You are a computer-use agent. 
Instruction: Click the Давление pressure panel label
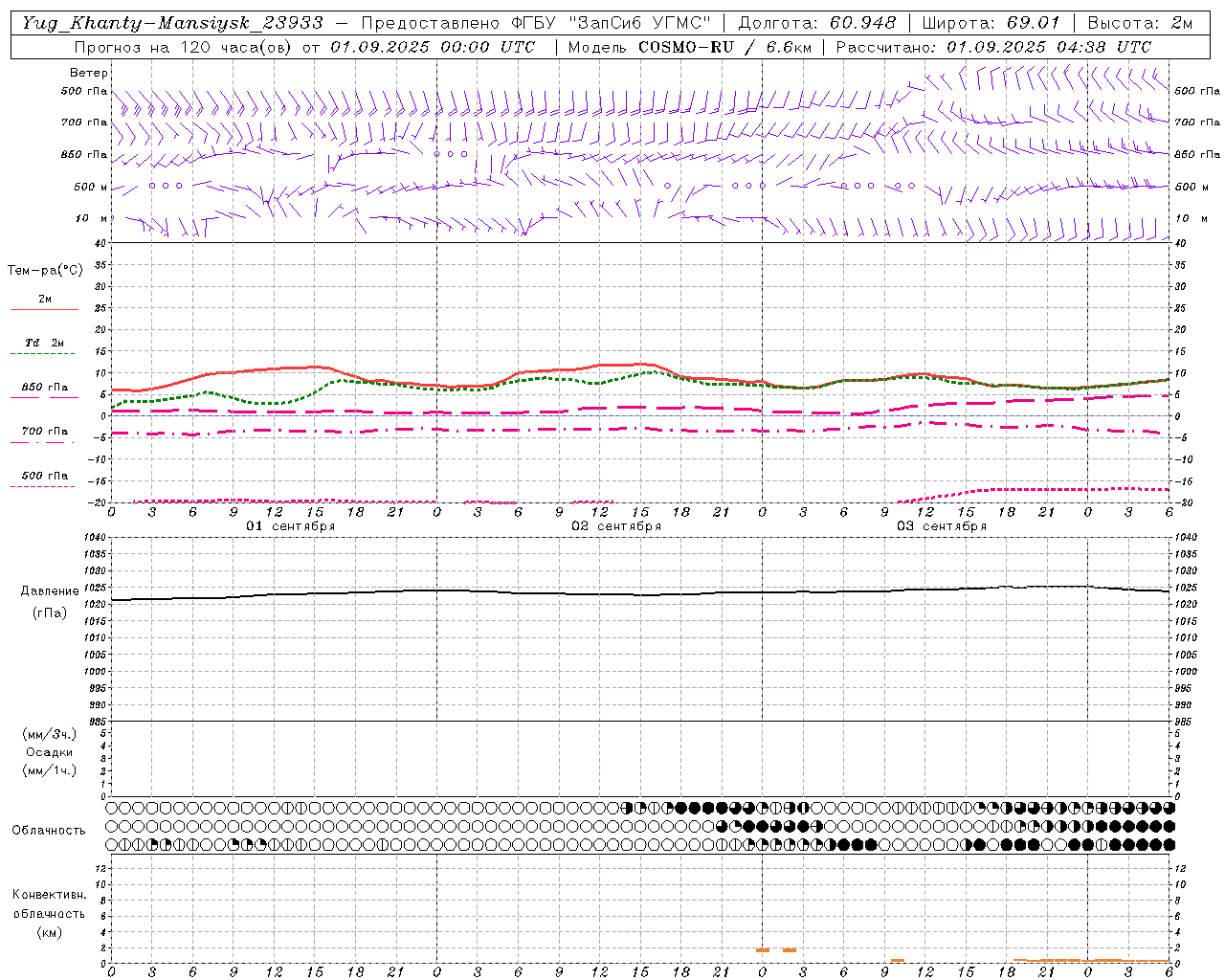50,591
